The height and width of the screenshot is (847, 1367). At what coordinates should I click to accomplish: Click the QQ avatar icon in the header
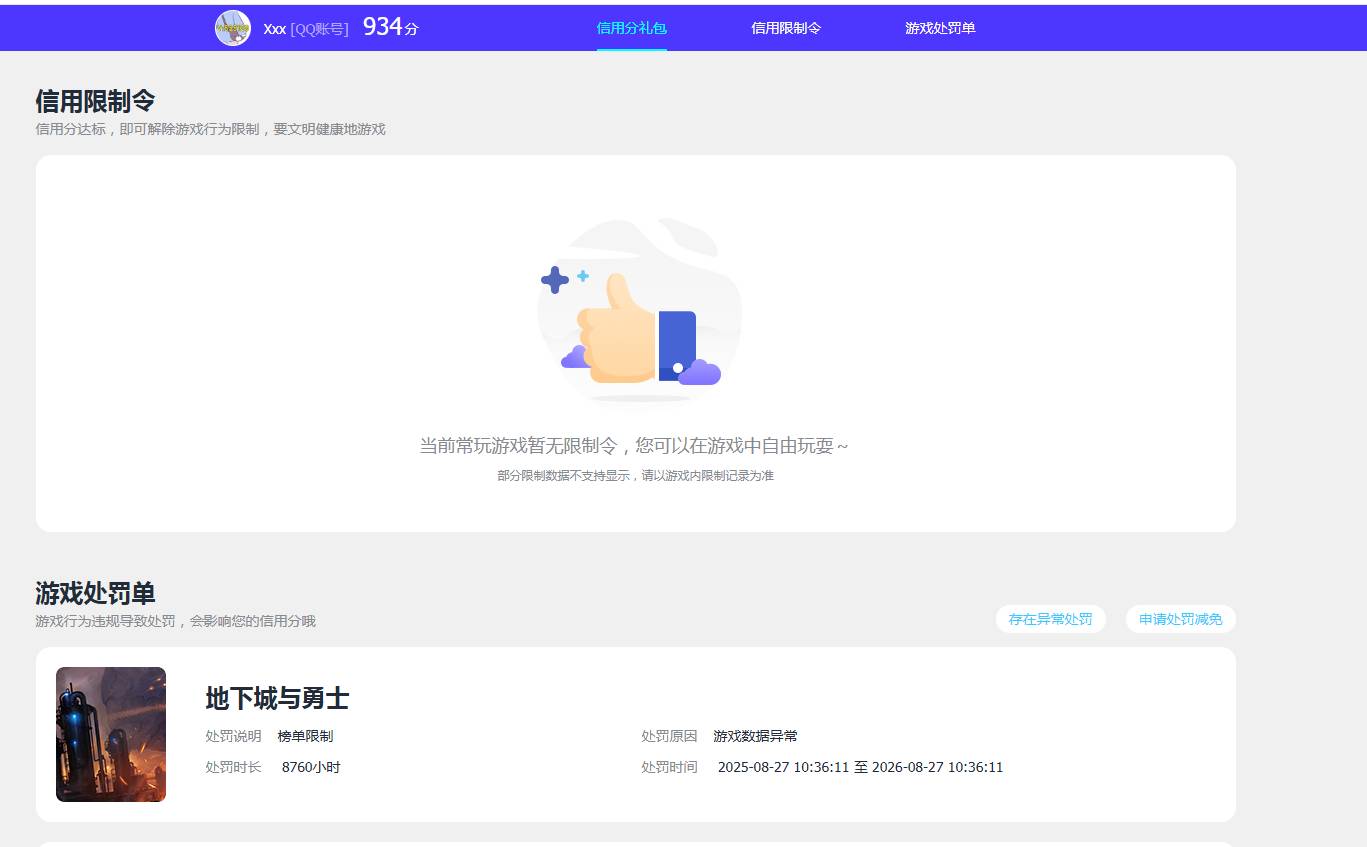232,28
